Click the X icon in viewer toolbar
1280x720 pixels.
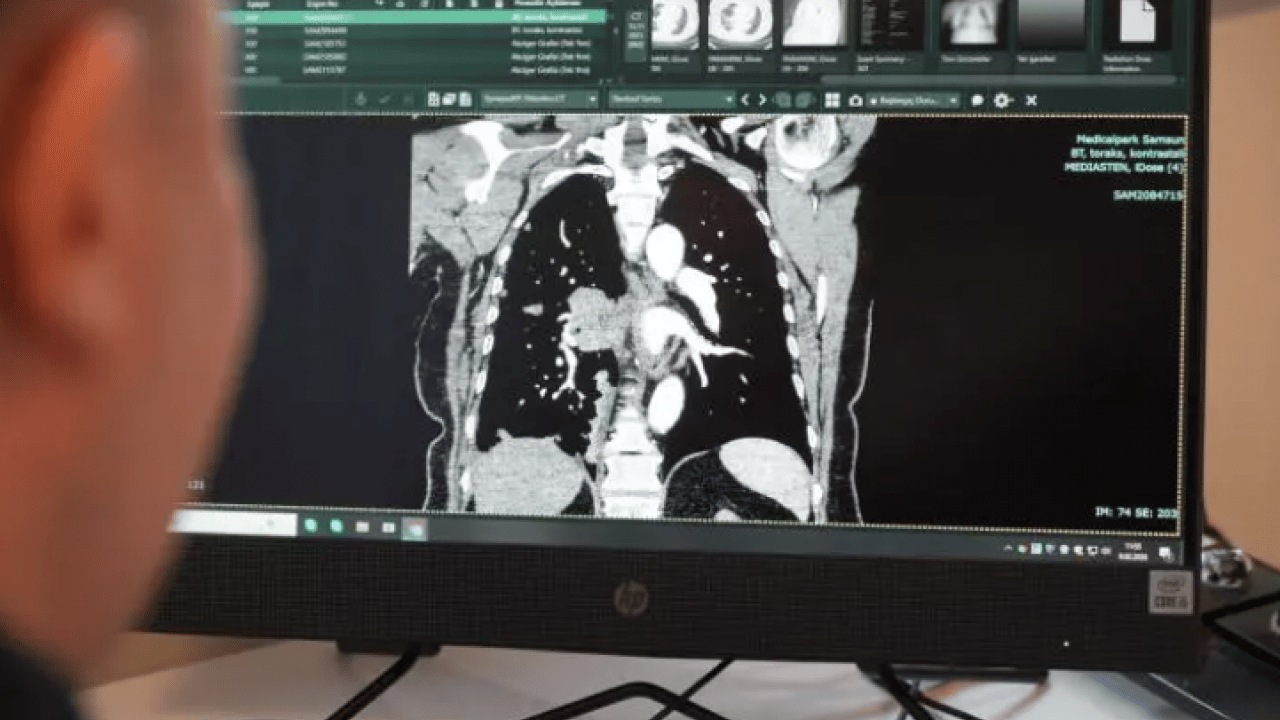click(1031, 100)
